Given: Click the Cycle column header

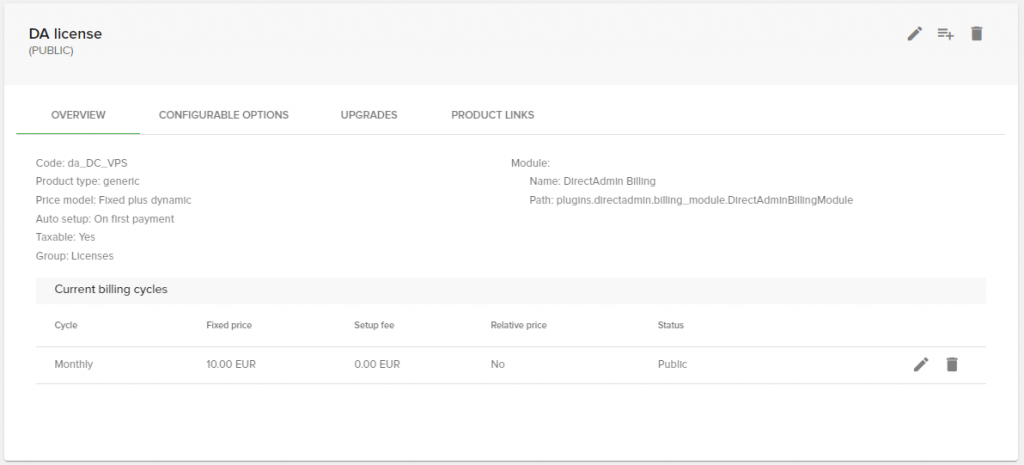Looking at the screenshot, I should [66, 326].
